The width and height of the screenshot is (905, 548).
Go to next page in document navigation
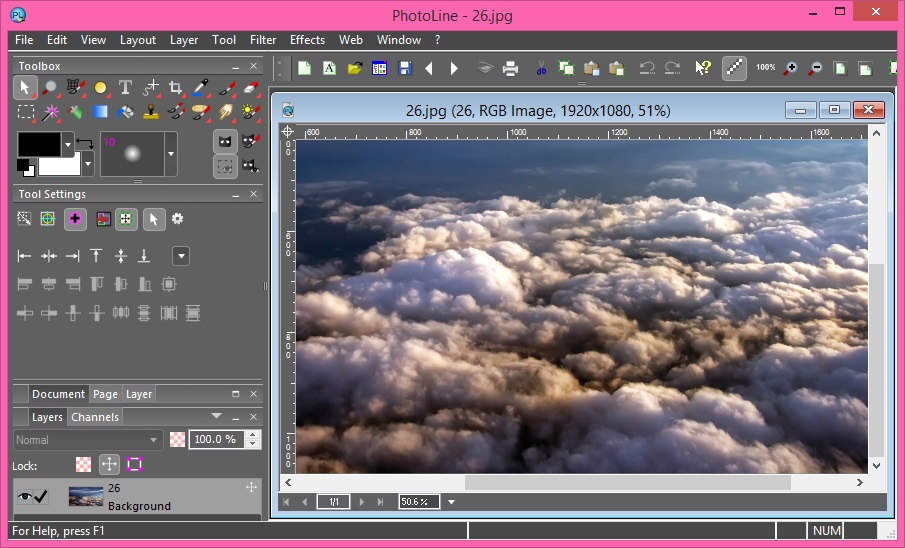(362, 502)
